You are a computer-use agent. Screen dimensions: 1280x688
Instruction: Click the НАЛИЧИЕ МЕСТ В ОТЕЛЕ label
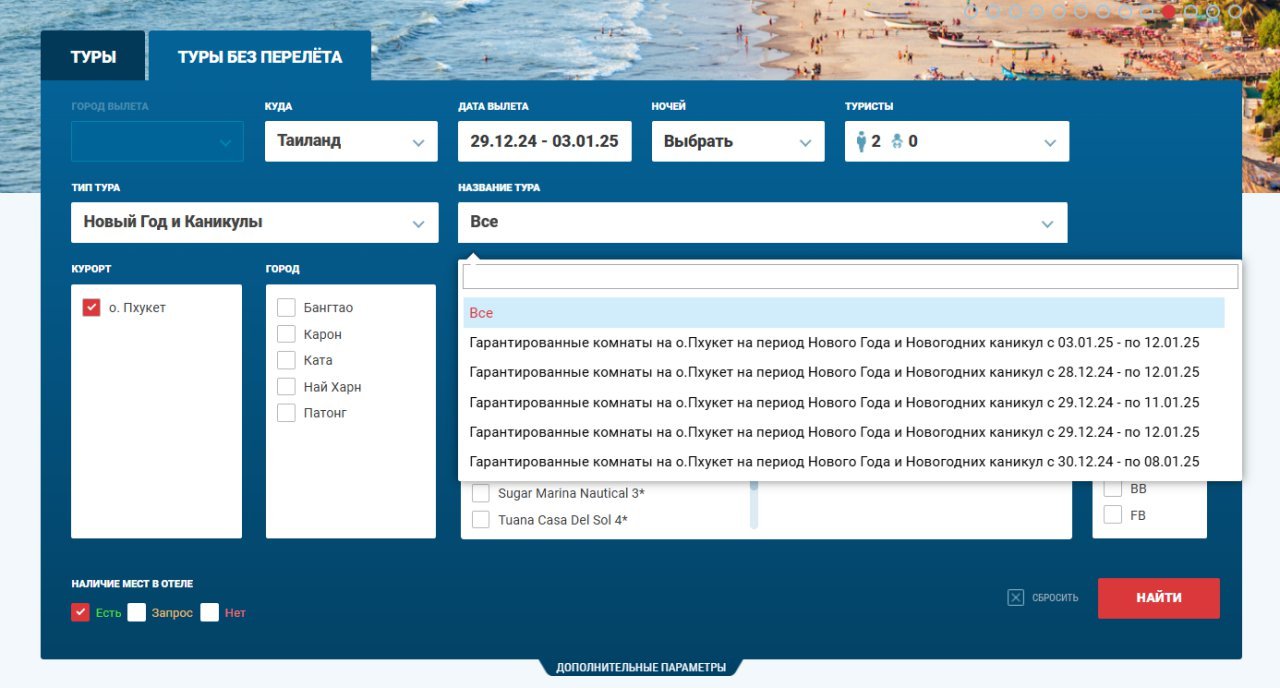point(132,584)
